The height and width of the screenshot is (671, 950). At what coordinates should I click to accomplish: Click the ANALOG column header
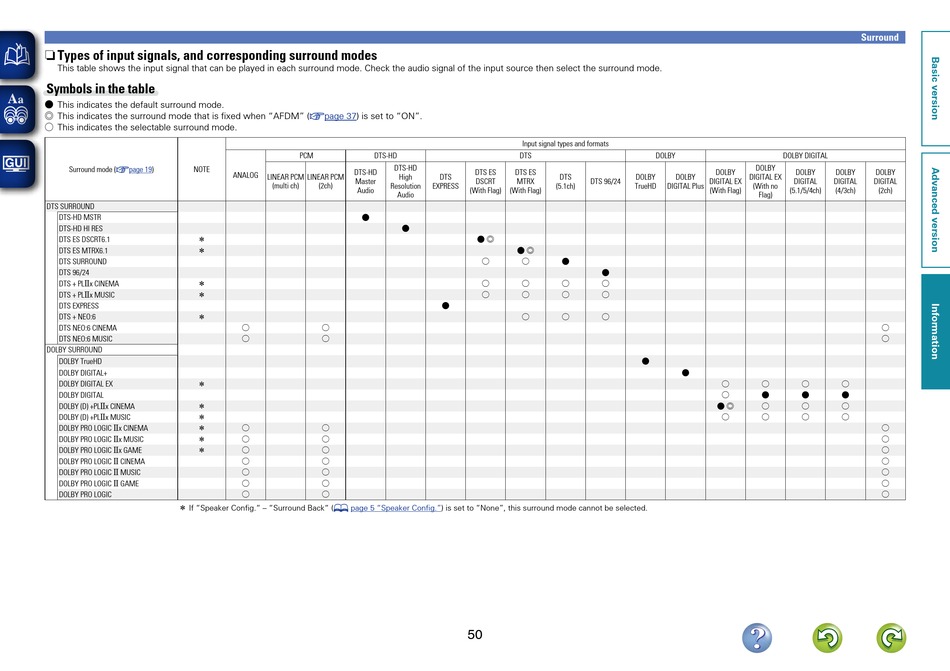[x=245, y=175]
